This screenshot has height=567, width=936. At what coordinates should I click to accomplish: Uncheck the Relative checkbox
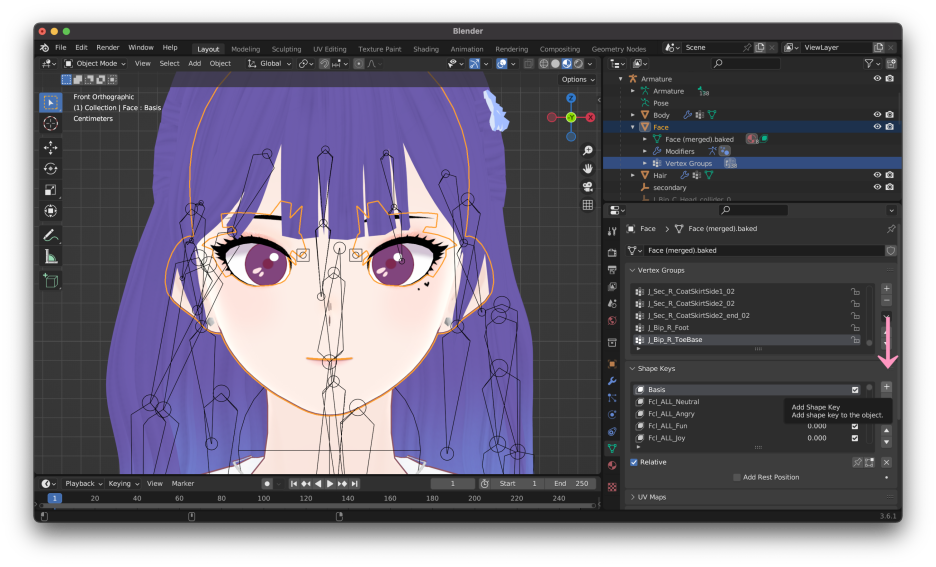(x=634, y=462)
